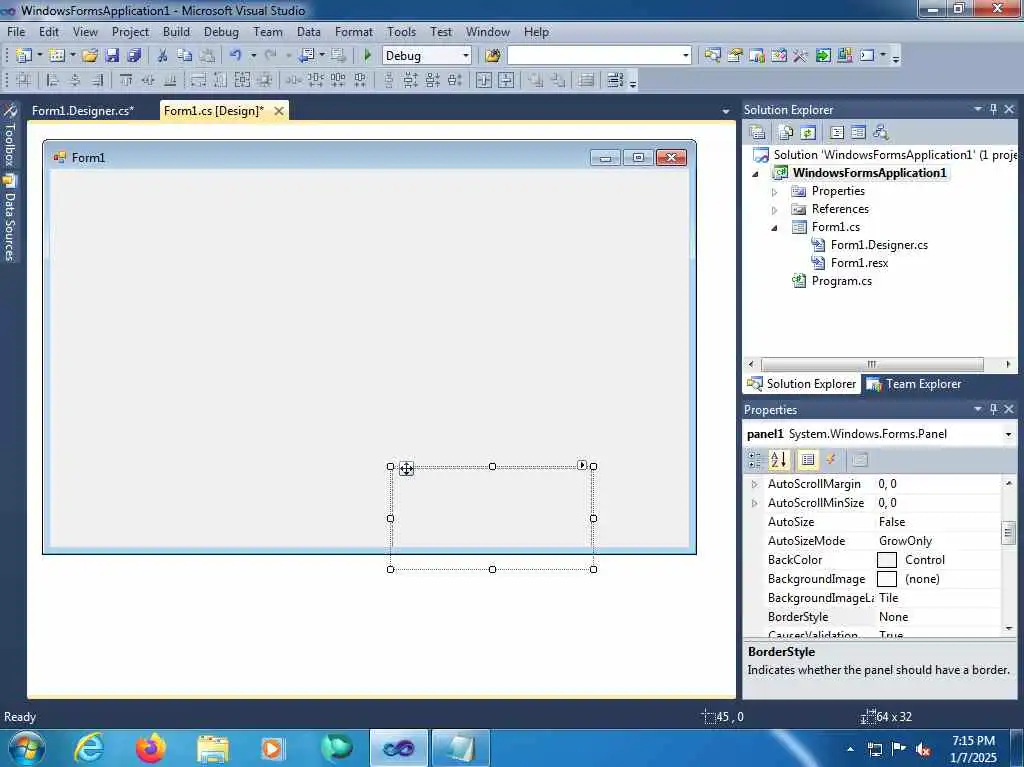Start debugging with the green play icon
The width and height of the screenshot is (1024, 767).
(367, 56)
